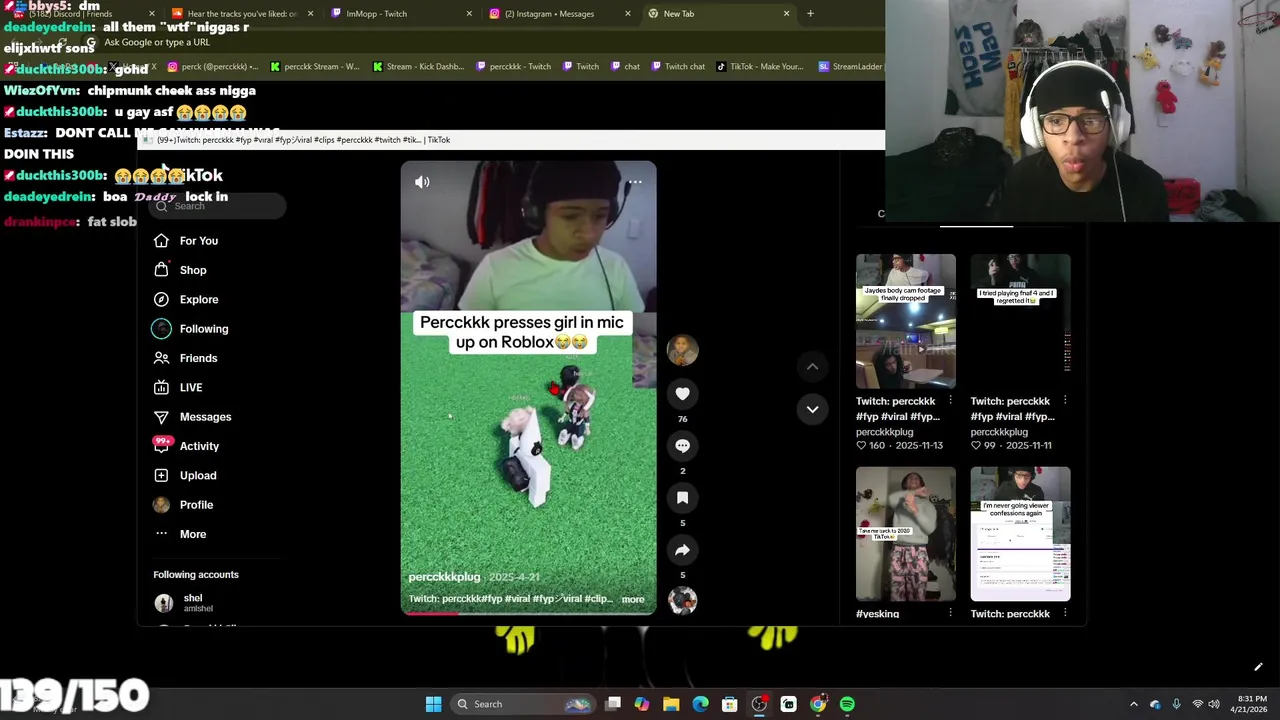Close the Instagram Messages tab
The image size is (1280, 720).
click(x=627, y=14)
